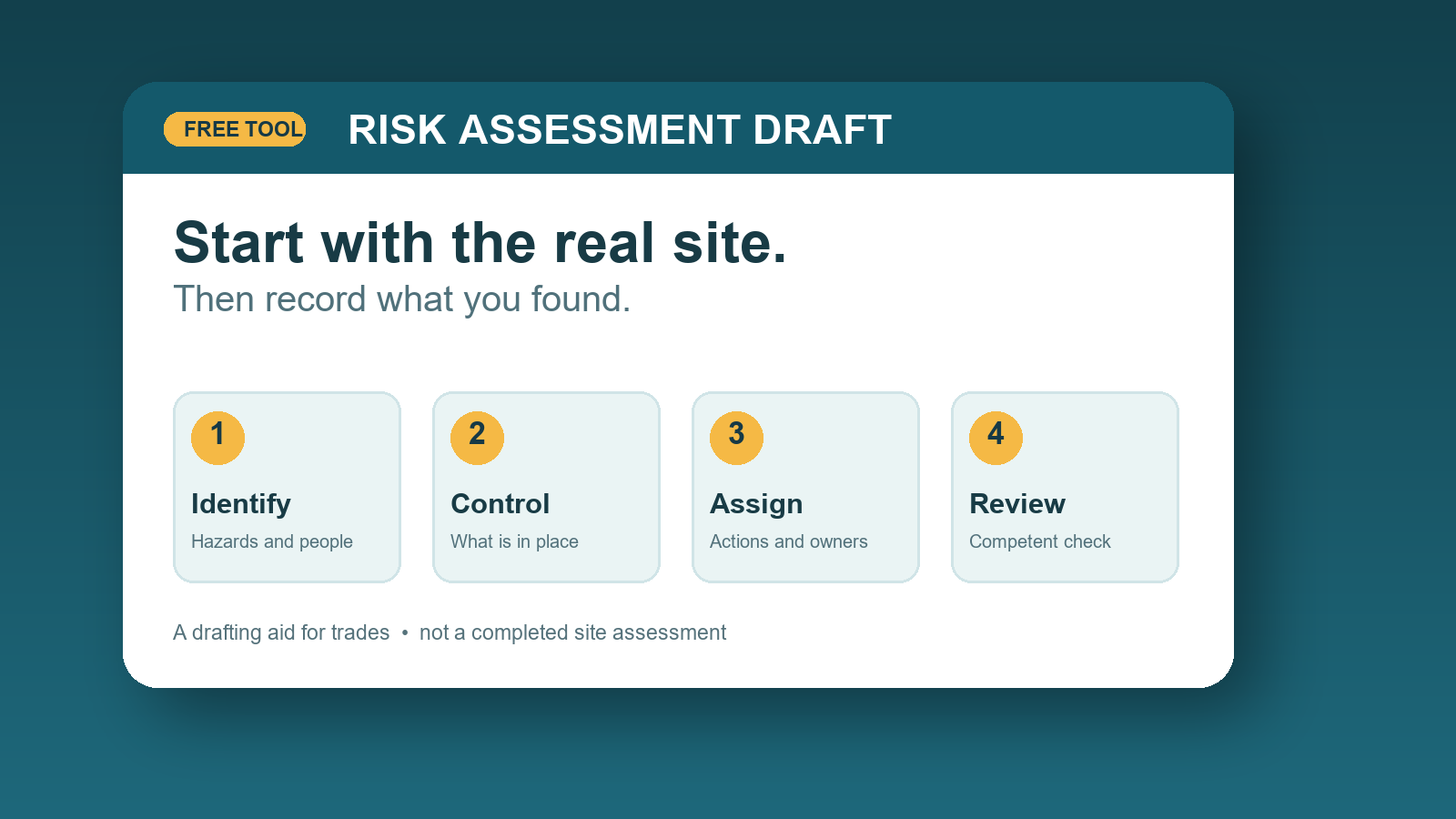Click 'Then record what you found.' subheading

point(402,299)
